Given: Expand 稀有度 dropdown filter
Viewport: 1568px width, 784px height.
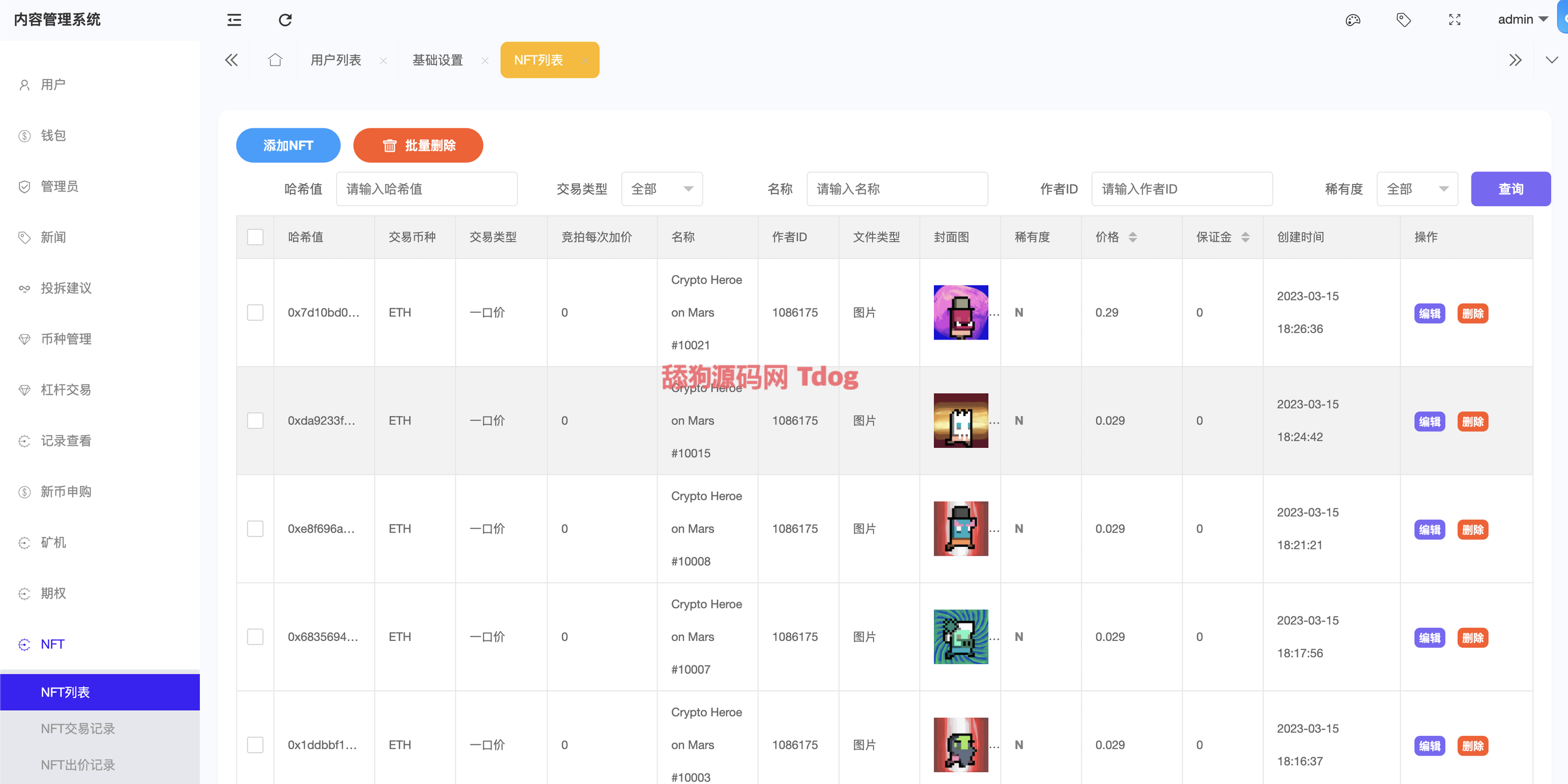Looking at the screenshot, I should pos(1416,188).
